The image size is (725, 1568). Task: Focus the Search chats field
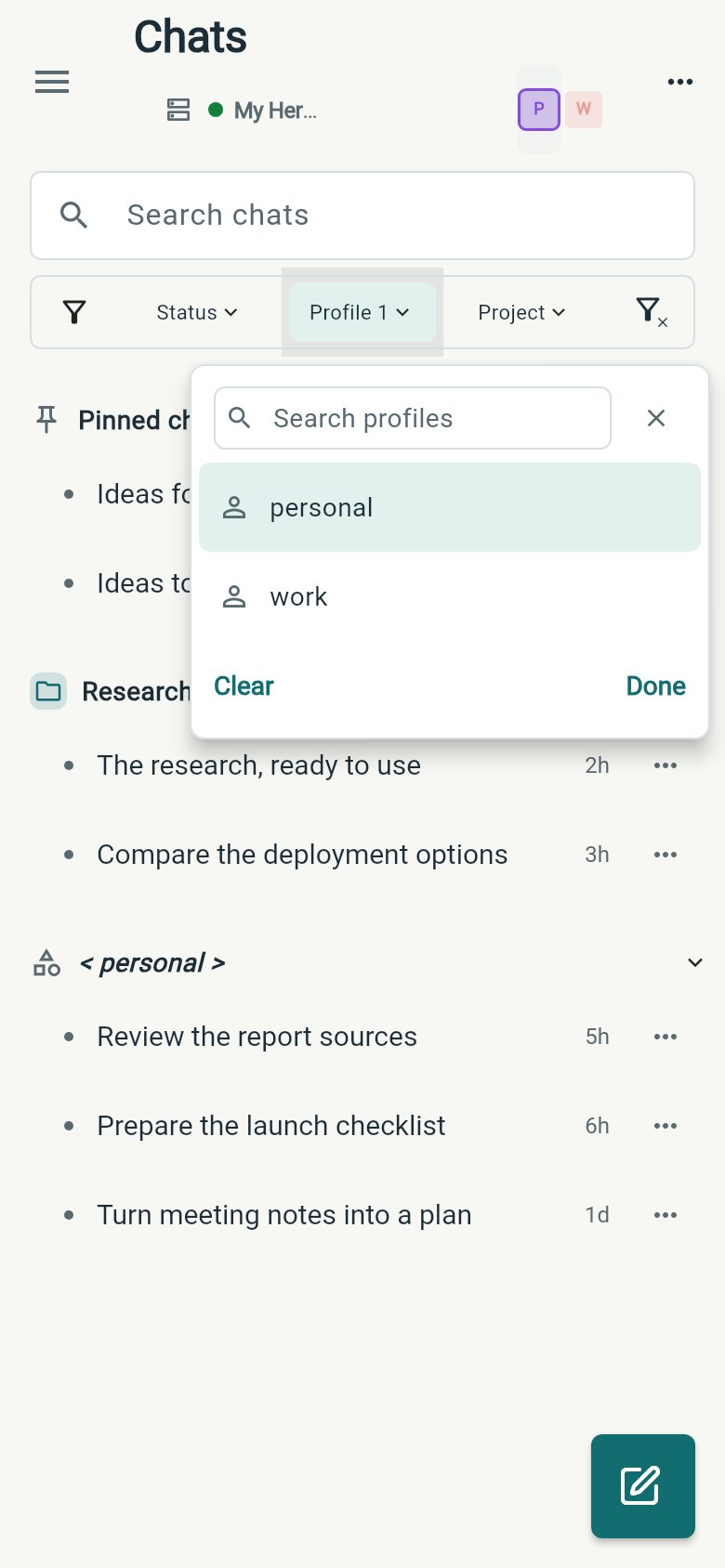[x=362, y=216]
